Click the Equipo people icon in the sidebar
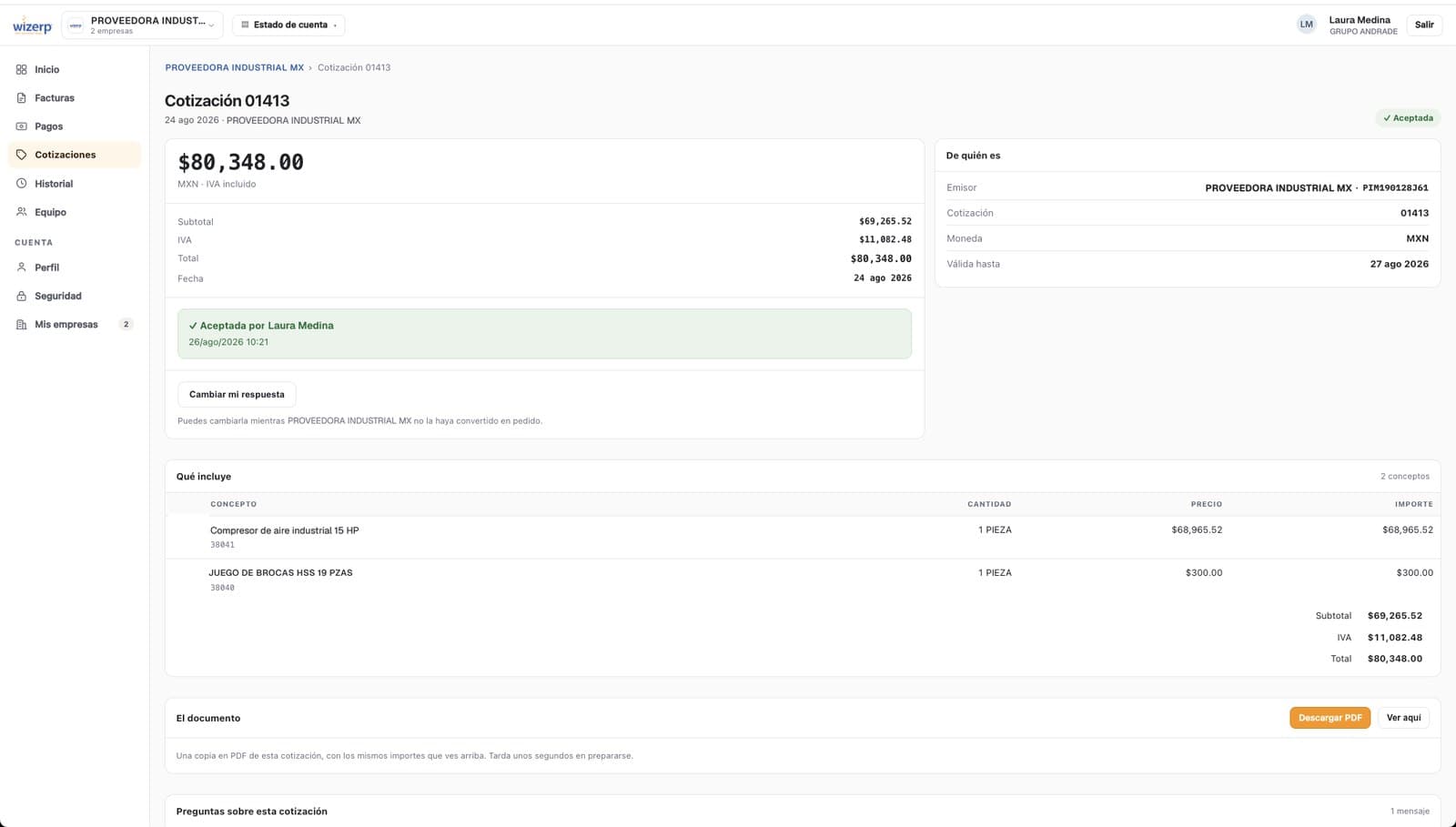 [x=22, y=212]
